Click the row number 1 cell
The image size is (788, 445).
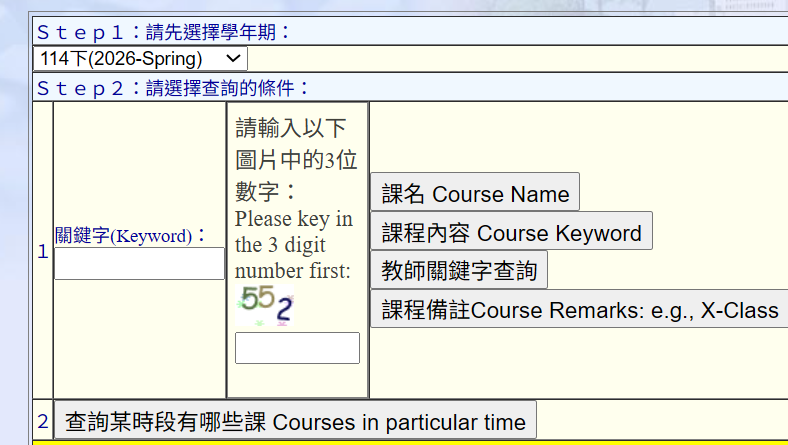coord(43,251)
